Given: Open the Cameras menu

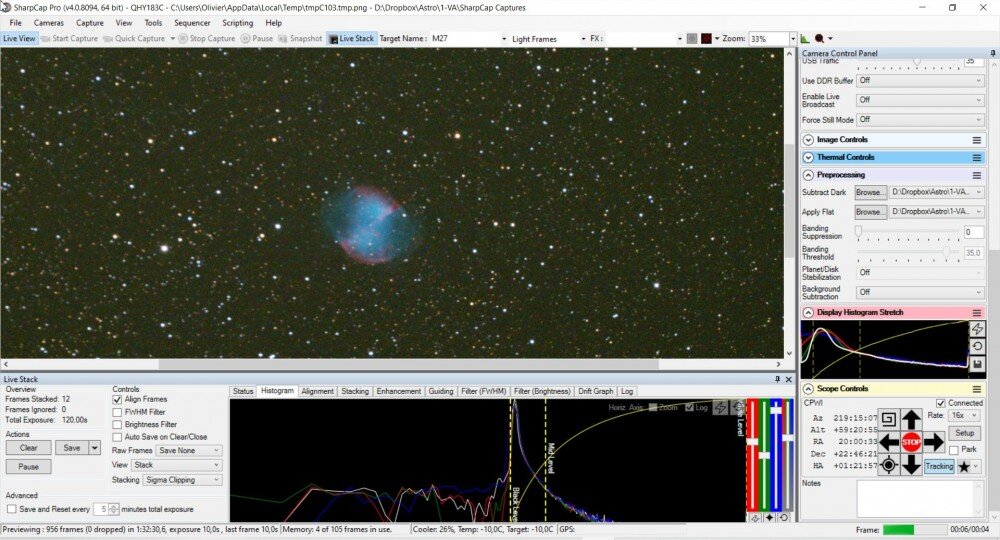Looking at the screenshot, I should [x=48, y=23].
